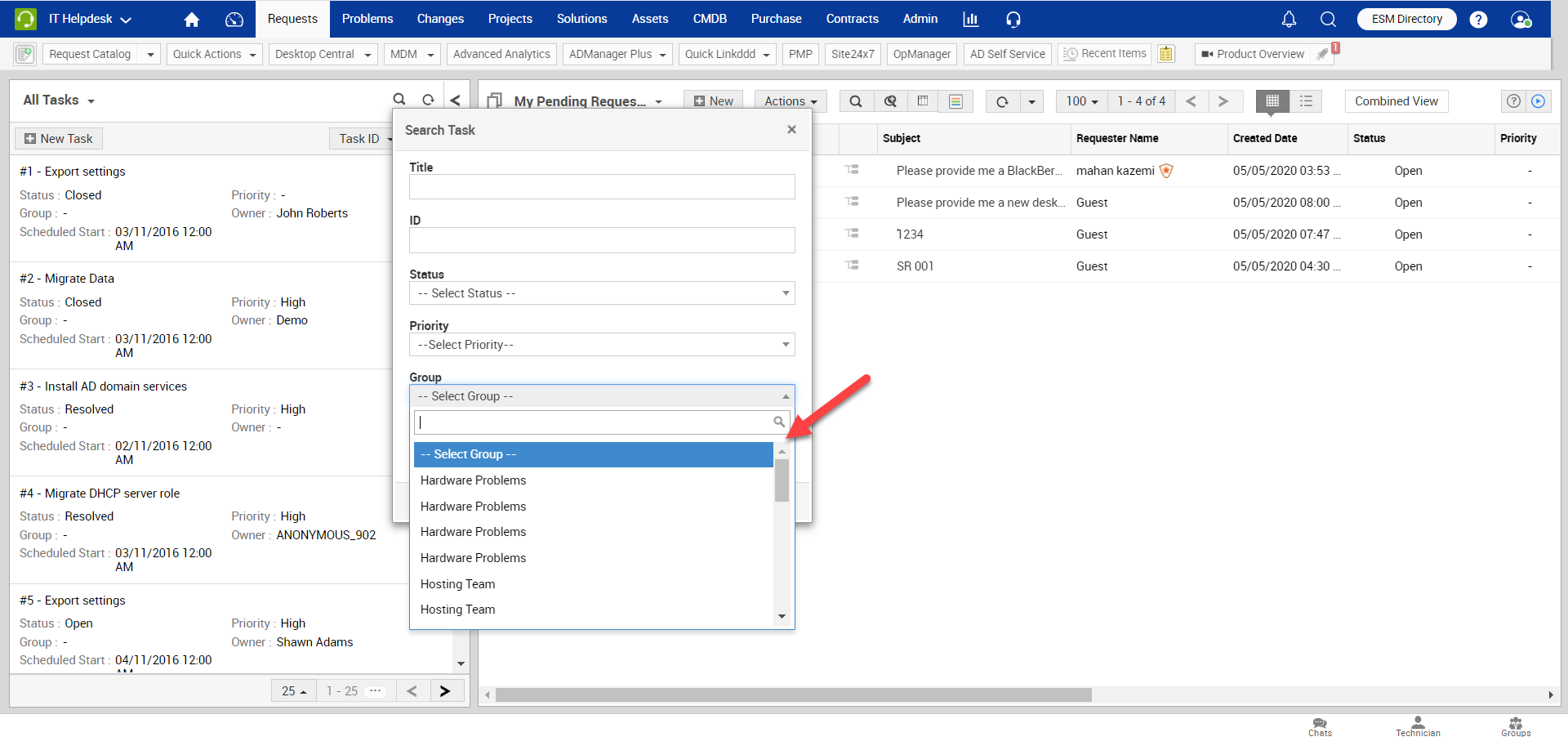Select first Hosting Team option in list

(458, 584)
